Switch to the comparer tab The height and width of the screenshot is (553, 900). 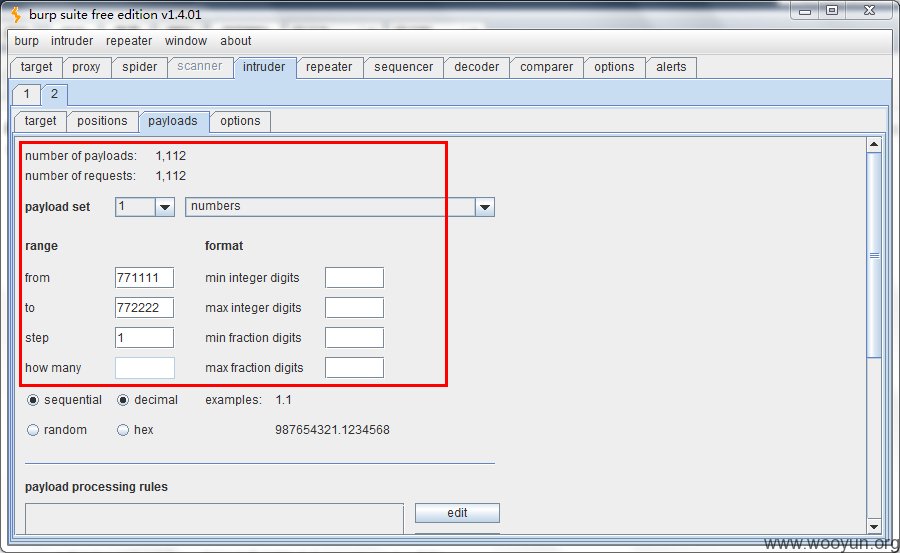coord(546,67)
